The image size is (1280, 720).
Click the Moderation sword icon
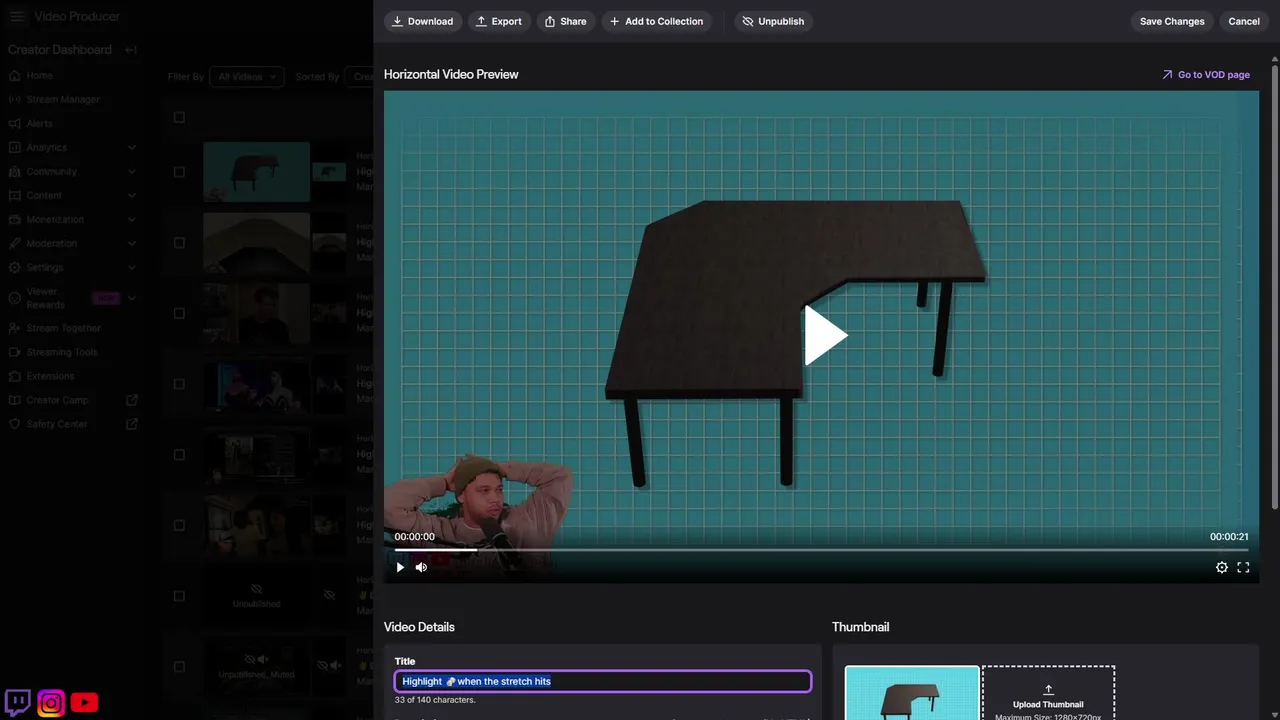15,244
